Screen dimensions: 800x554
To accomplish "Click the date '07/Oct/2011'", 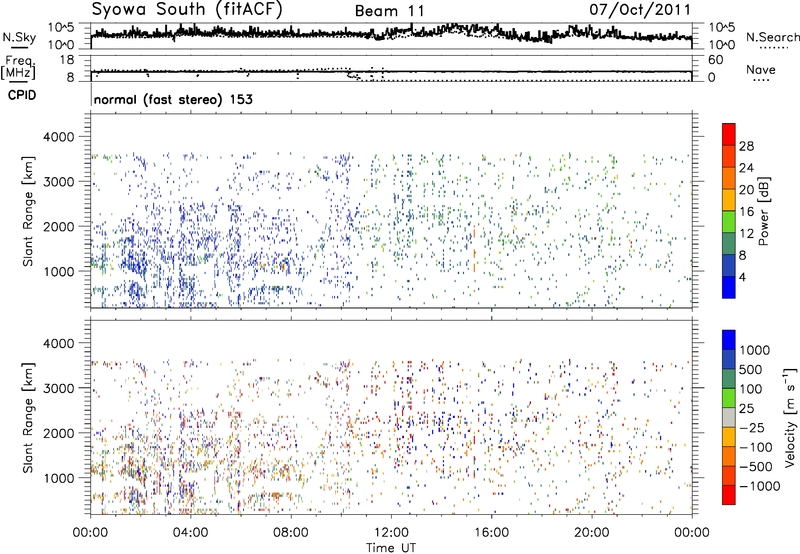I will coord(640,10).
